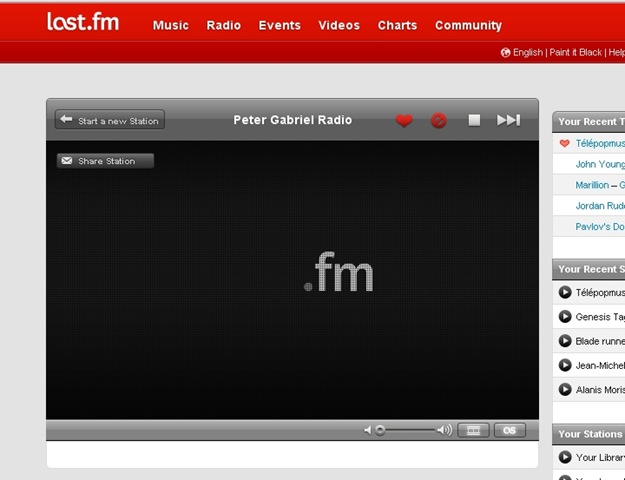
Task: Click the Your Library station name
Action: tap(600, 458)
